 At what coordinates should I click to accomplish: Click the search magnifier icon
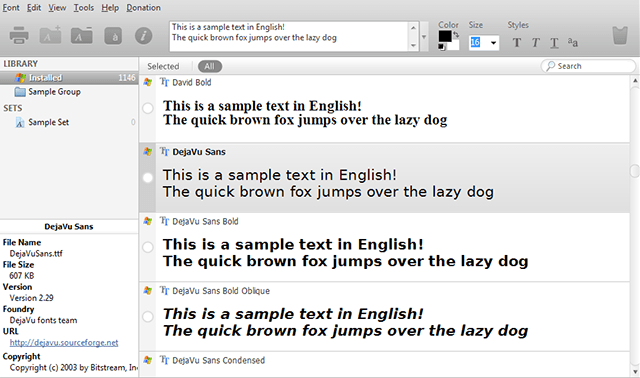click(550, 66)
